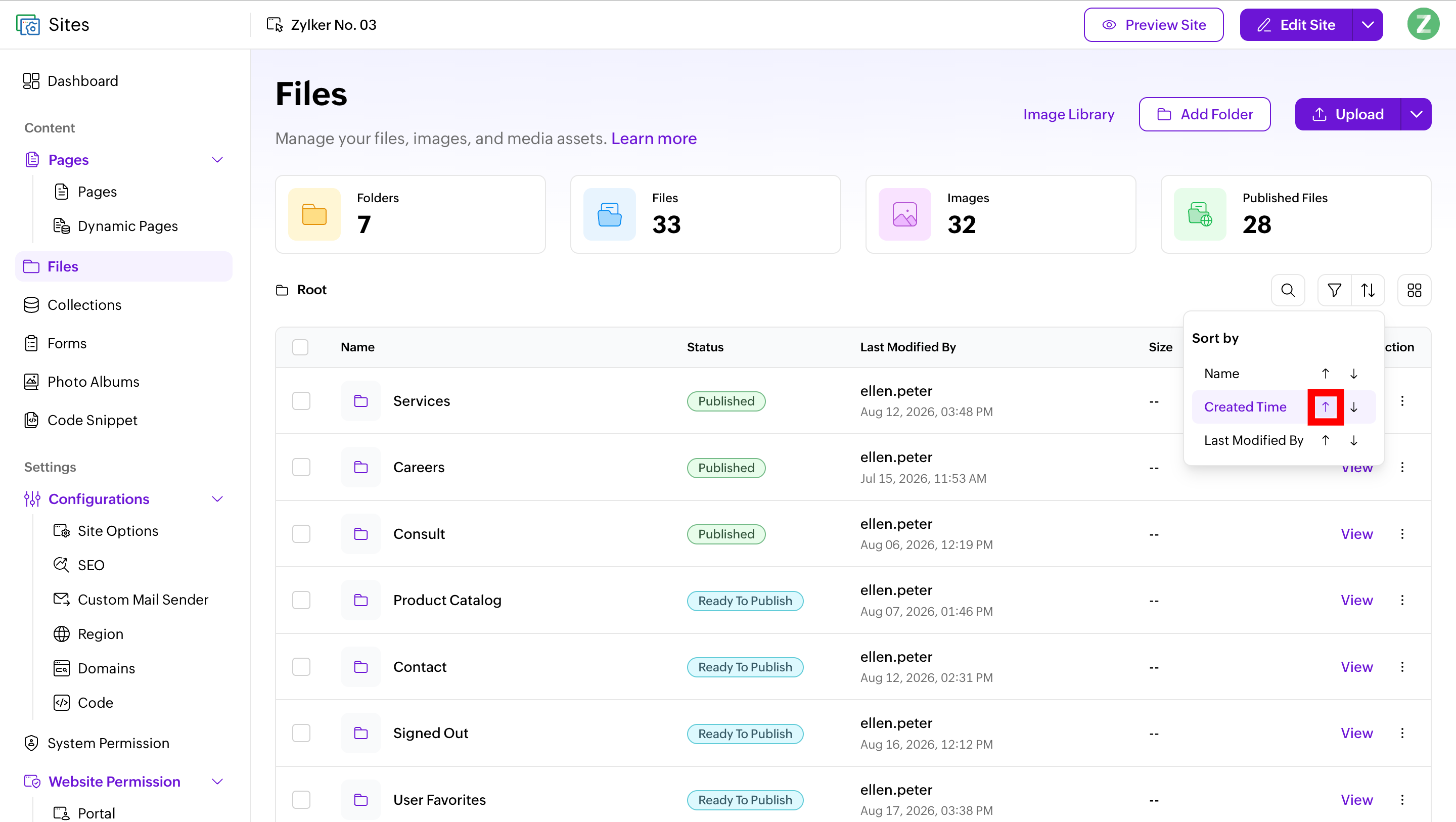The image size is (1456, 822).
Task: Check the Services folder checkbox
Action: 301,401
